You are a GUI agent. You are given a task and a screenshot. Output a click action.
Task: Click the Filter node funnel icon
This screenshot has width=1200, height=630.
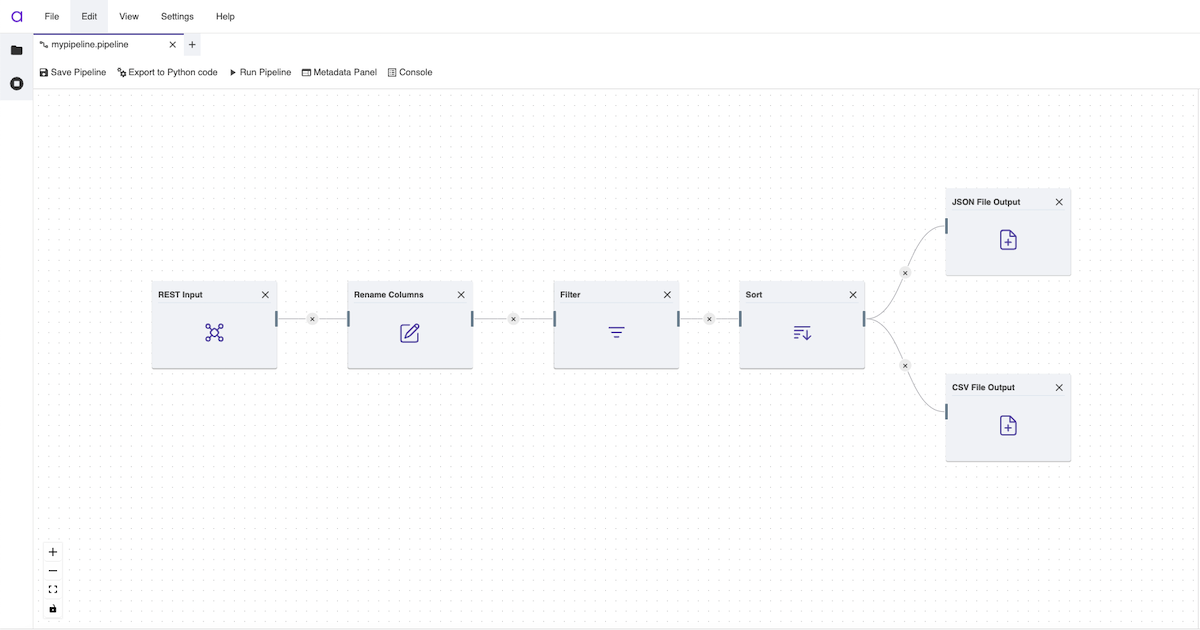(616, 333)
